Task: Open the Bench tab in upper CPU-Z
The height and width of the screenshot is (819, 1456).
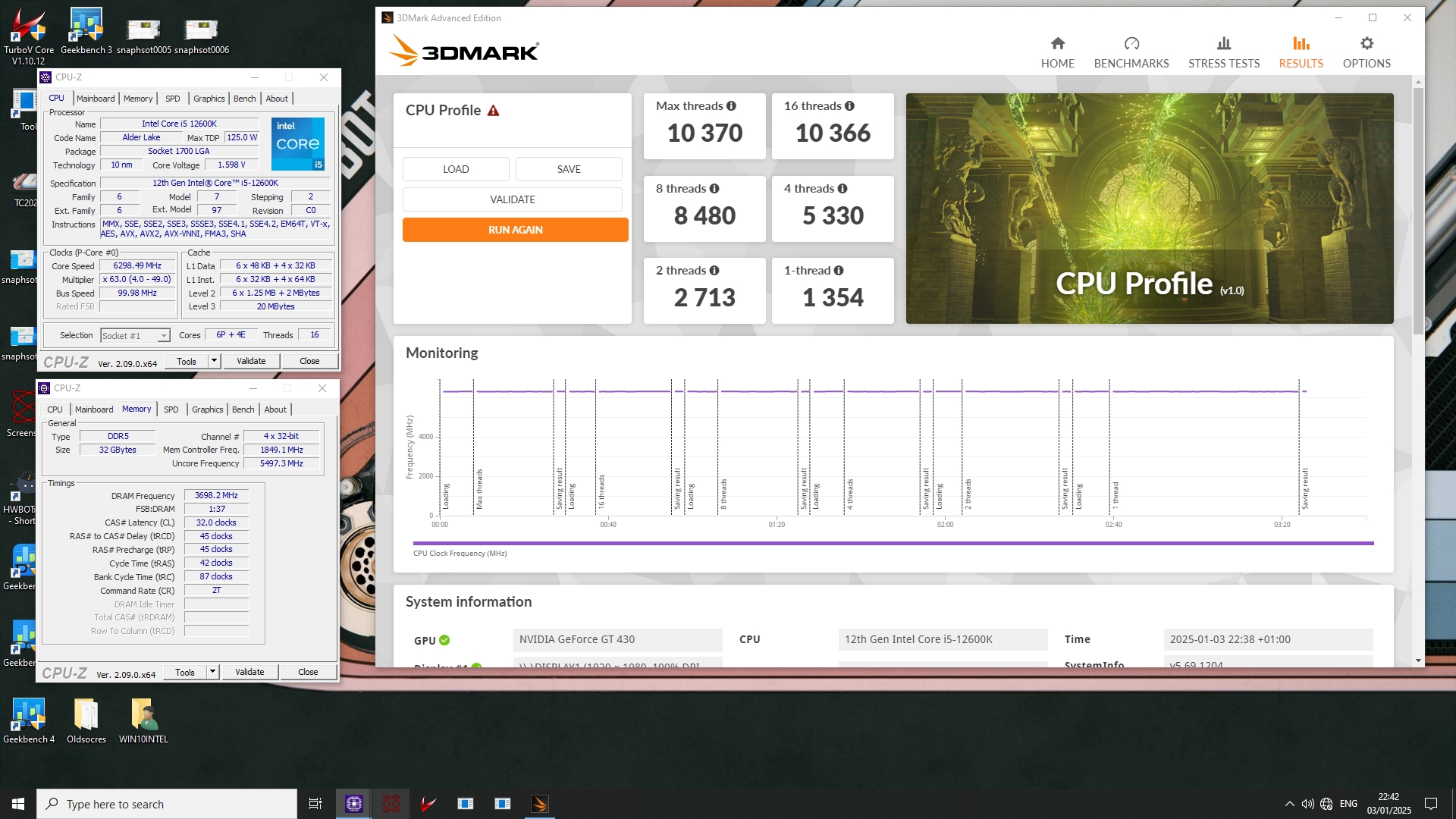Action: coord(244,99)
